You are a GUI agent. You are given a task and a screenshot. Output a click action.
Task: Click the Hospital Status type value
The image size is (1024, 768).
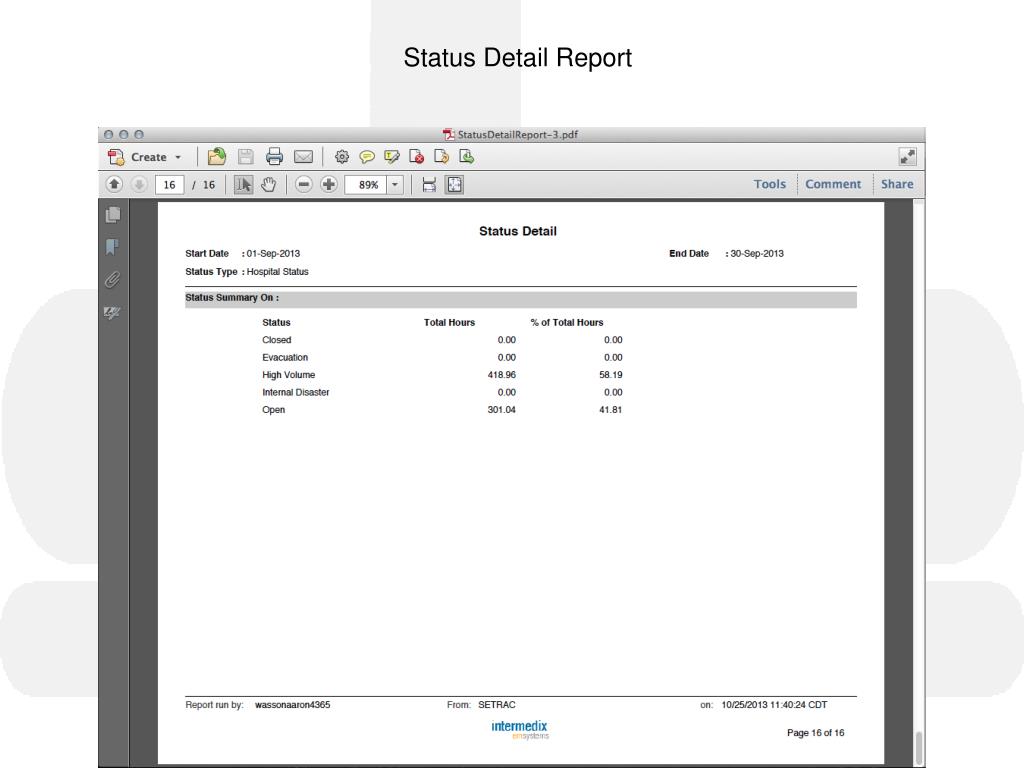[x=278, y=272]
